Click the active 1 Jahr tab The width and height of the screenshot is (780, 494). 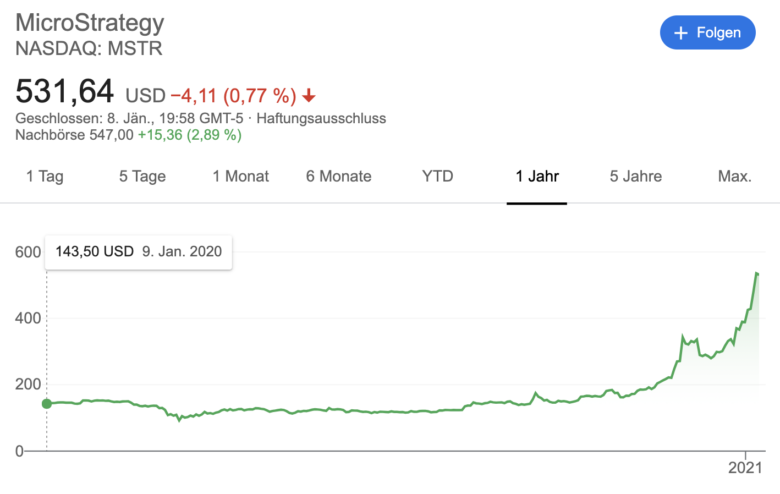(x=537, y=176)
